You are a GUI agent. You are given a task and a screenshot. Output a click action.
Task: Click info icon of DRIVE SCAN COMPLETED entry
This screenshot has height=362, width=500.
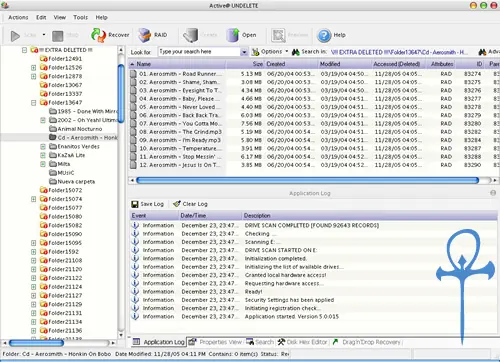point(135,225)
